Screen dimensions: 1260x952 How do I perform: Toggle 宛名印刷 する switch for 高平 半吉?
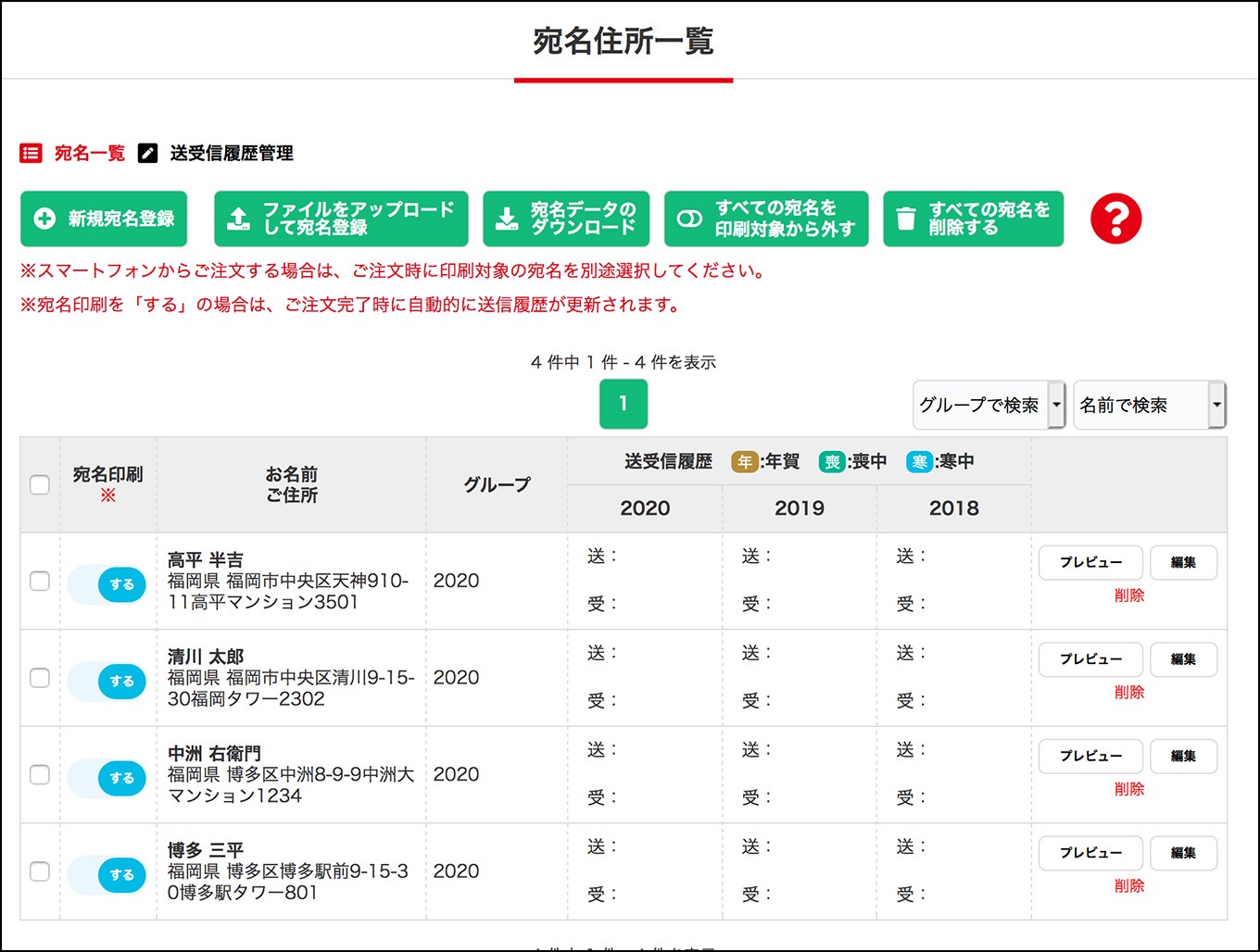[x=107, y=584]
